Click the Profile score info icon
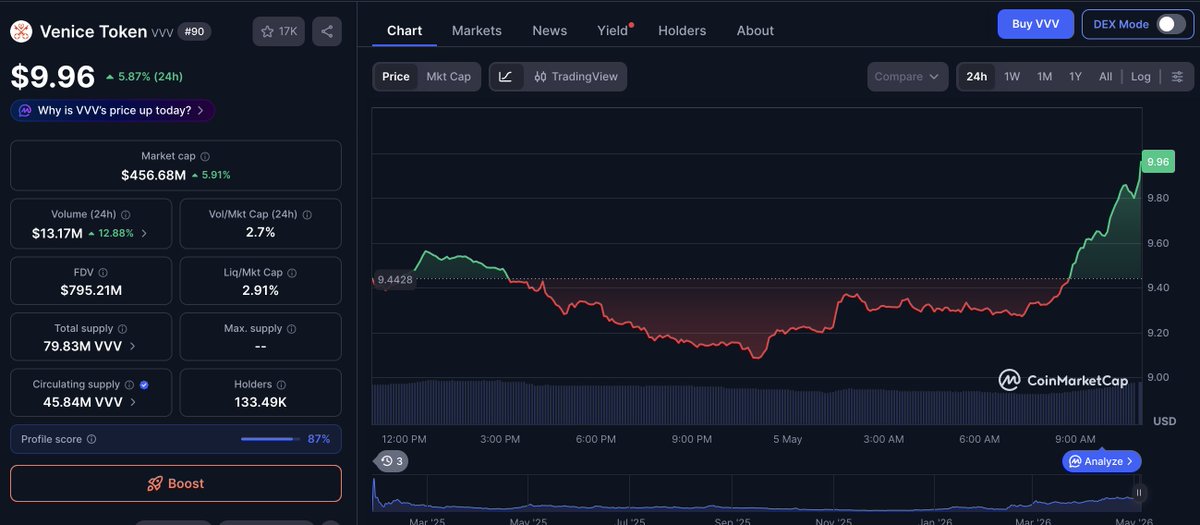 [x=91, y=439]
